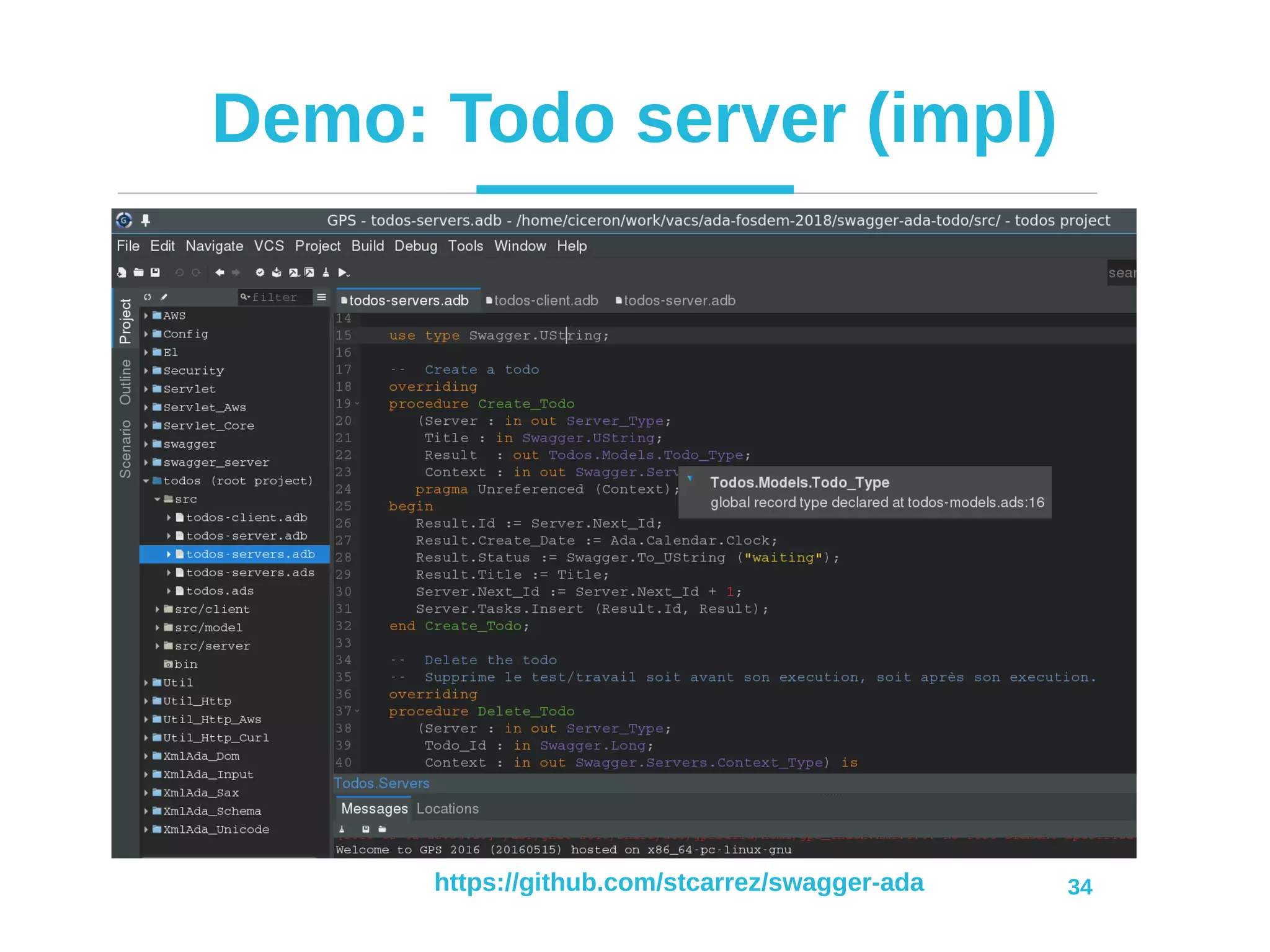Type in the Project filter field
Image resolution: width=1270 pixels, height=952 pixels.
275,297
